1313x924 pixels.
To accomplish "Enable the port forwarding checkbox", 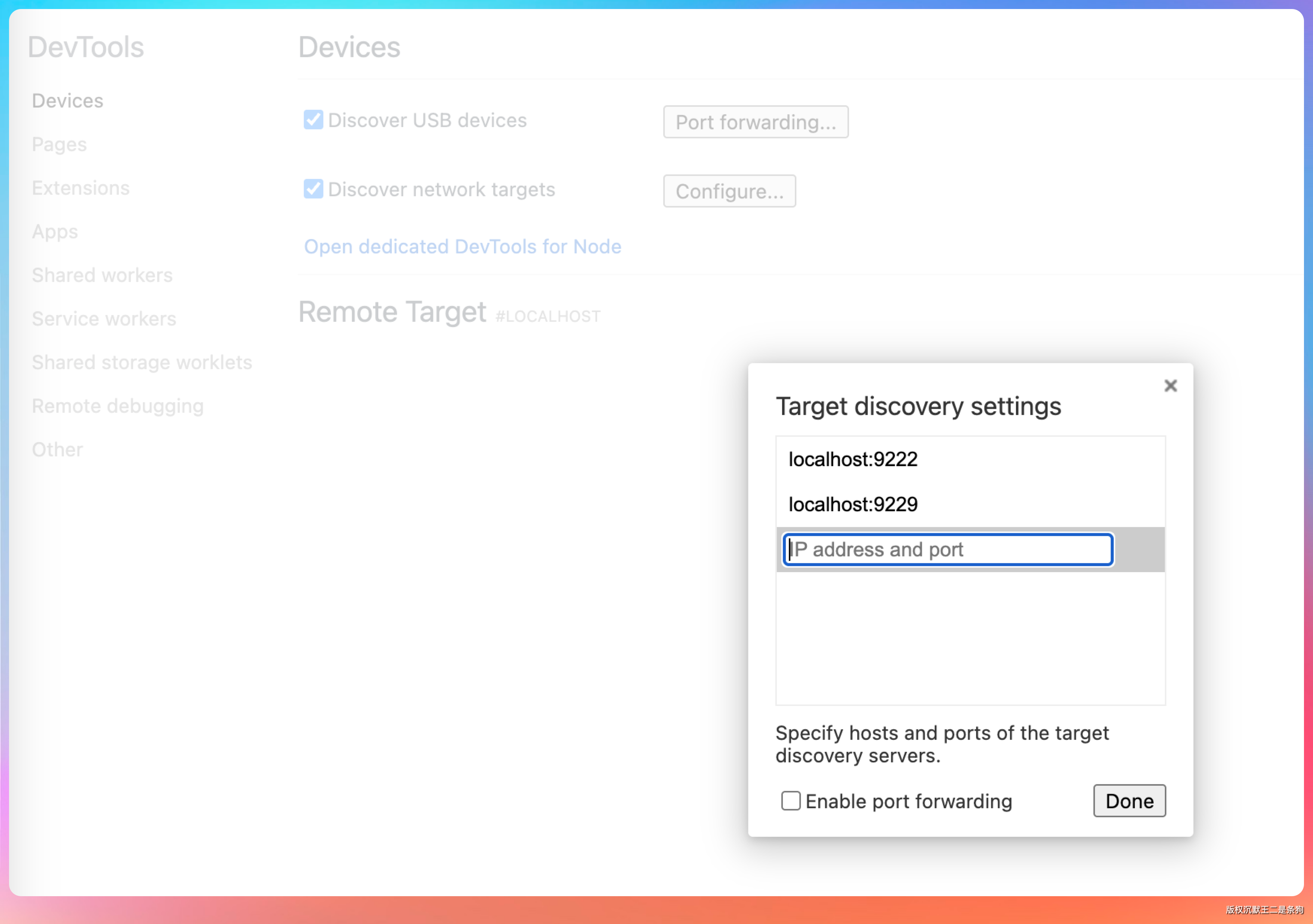I will click(790, 800).
